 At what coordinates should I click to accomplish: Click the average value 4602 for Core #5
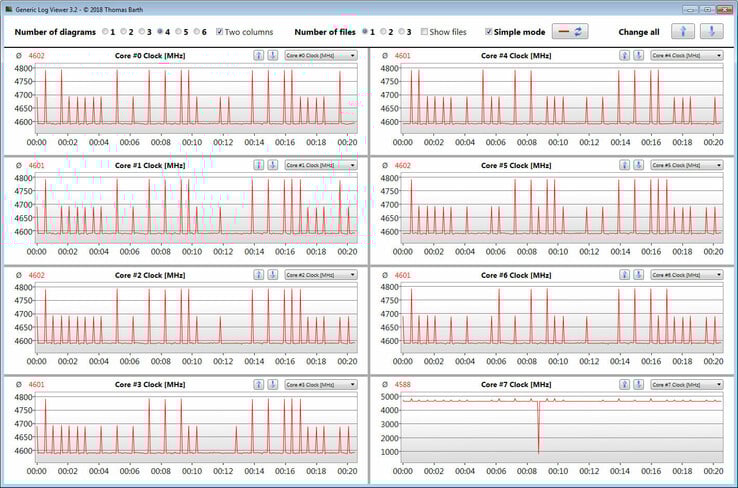pos(402,165)
